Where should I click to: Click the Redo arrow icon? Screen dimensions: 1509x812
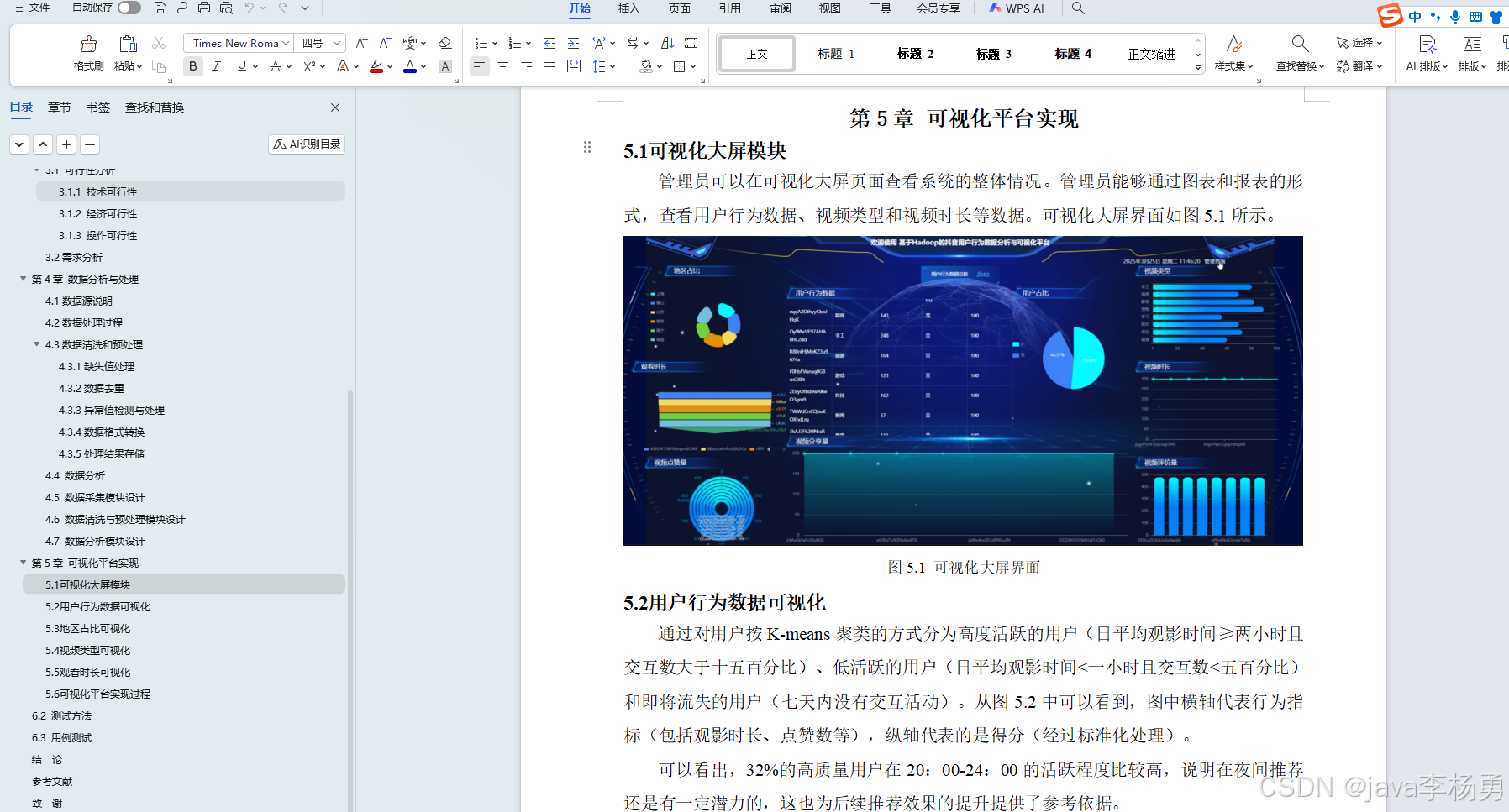pyautogui.click(x=283, y=8)
